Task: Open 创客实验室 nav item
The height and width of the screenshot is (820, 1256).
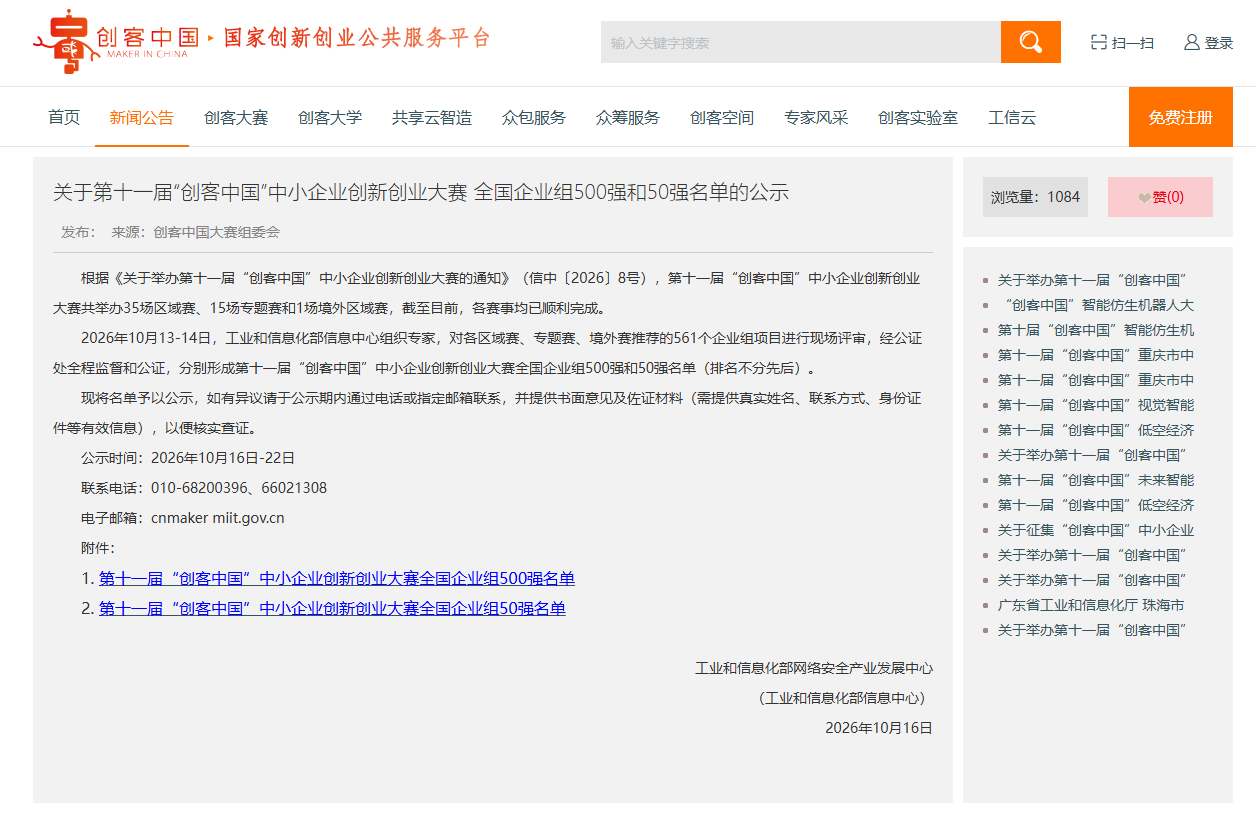Action: pos(918,117)
